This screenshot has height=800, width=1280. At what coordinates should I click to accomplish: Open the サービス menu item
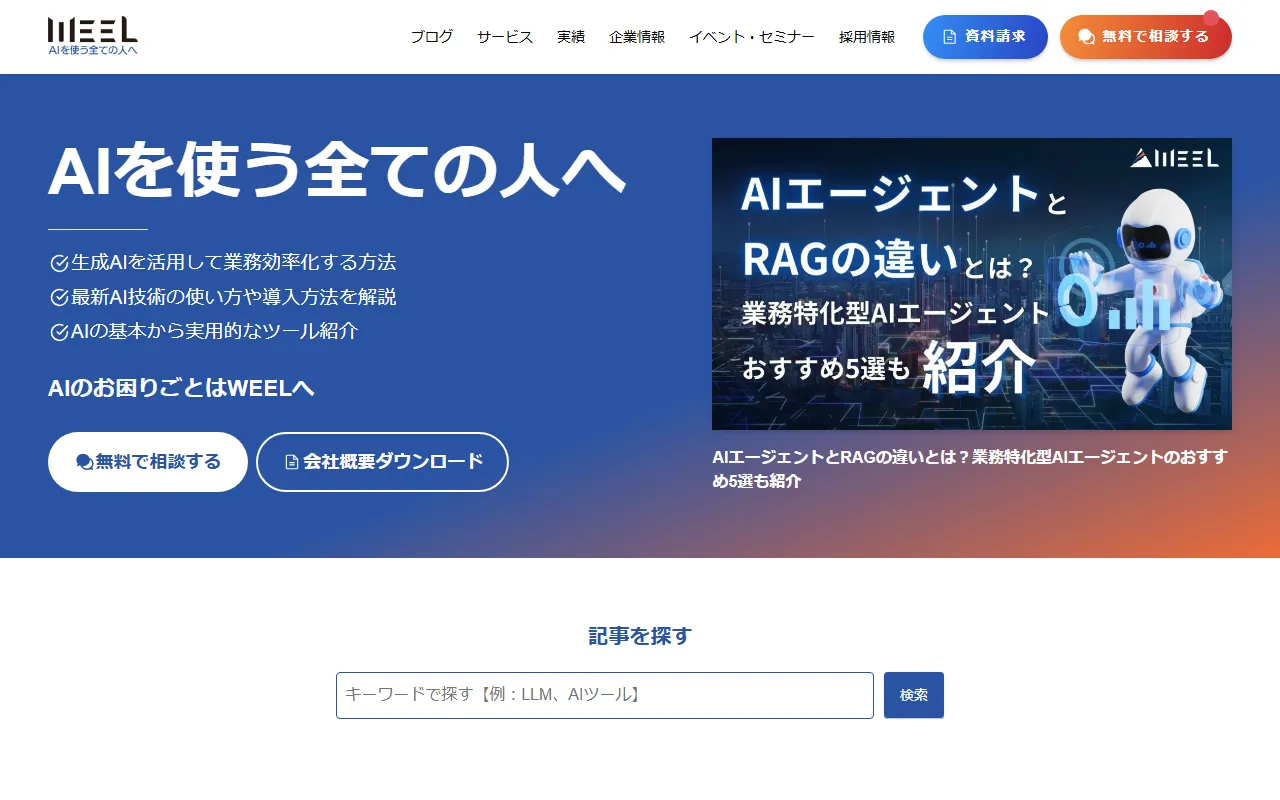503,36
